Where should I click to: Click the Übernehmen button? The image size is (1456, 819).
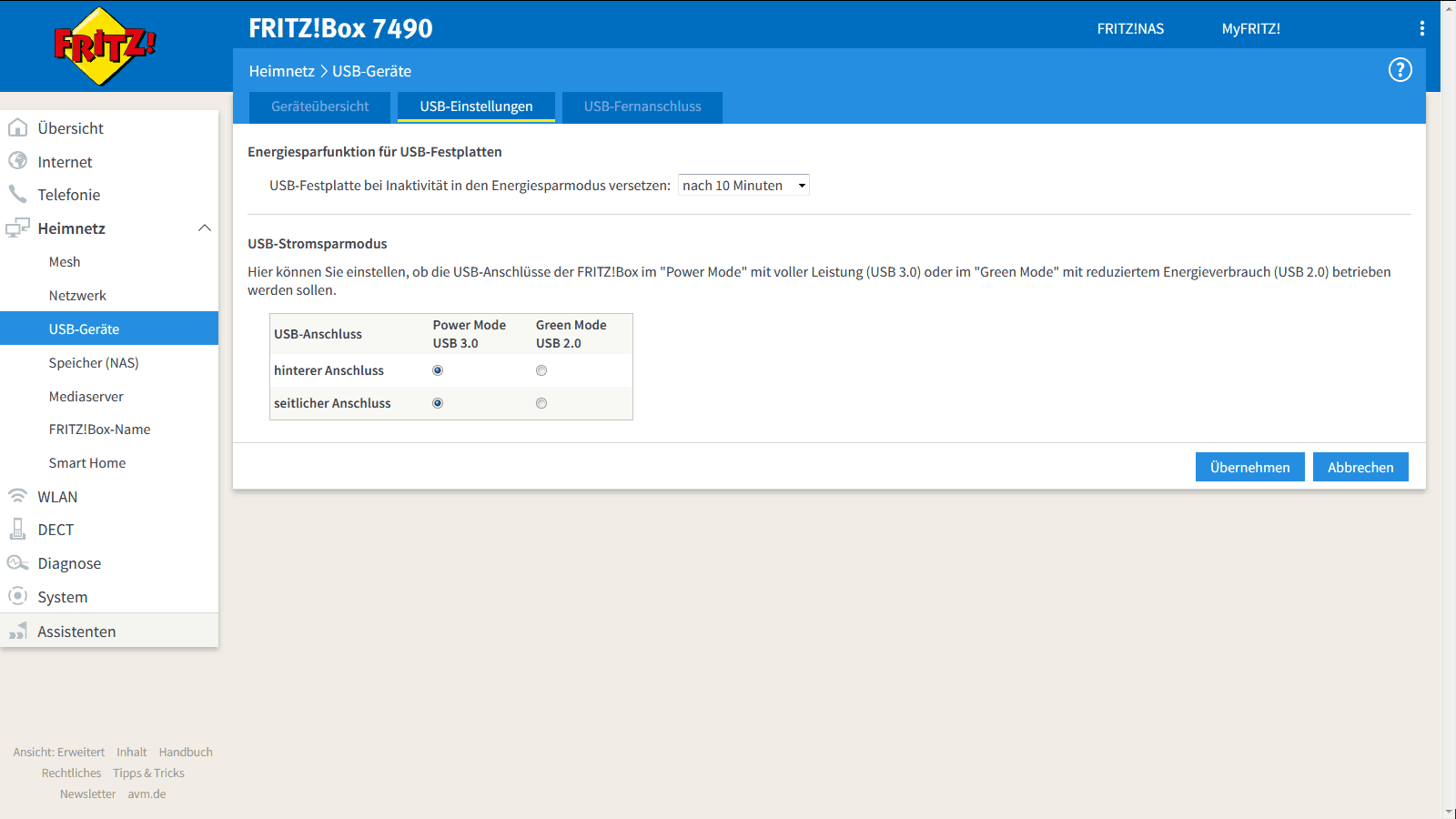pos(1249,467)
